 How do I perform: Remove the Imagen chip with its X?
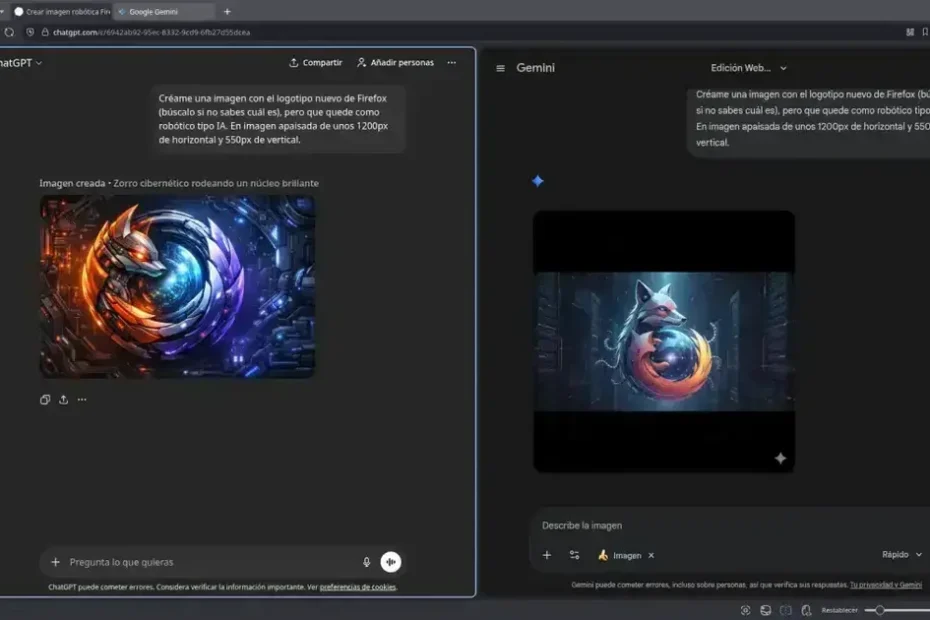(651, 555)
